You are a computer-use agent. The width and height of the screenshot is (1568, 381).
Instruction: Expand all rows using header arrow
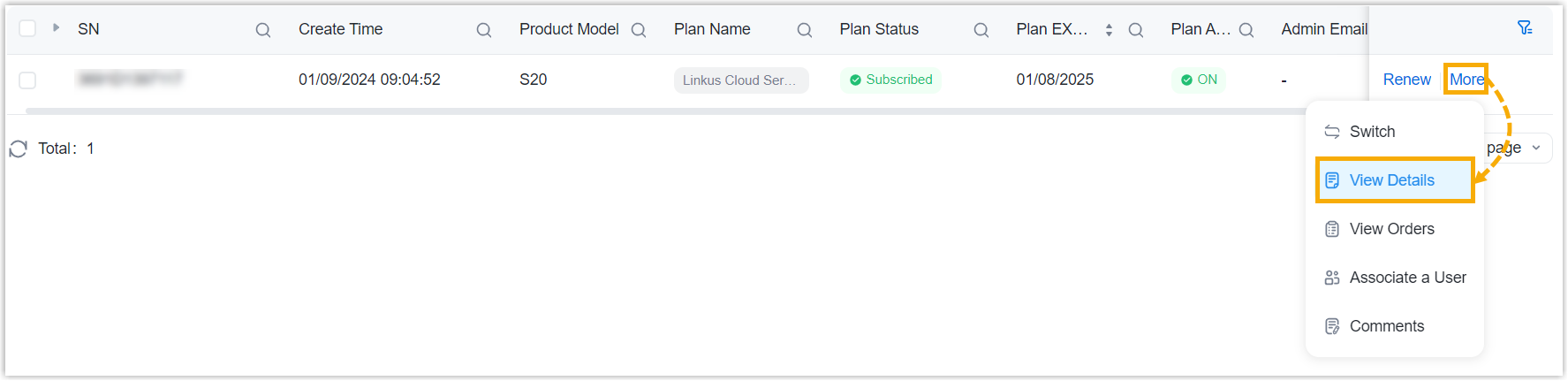(56, 27)
